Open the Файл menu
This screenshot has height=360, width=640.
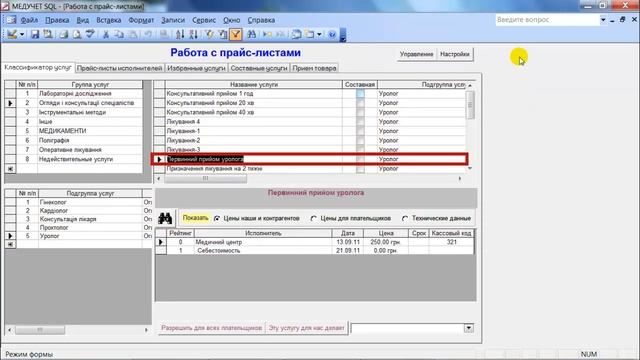tap(29, 20)
